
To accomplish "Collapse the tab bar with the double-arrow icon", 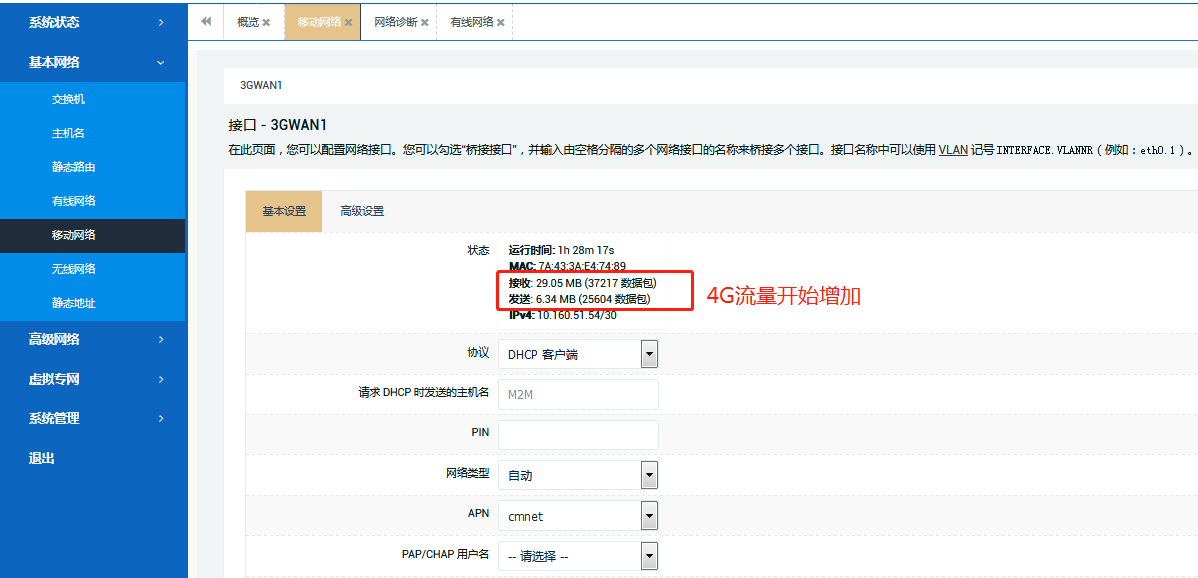I will (206, 20).
